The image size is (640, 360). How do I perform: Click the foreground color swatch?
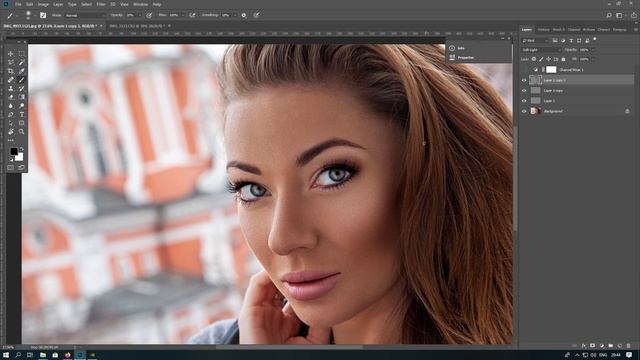click(13, 151)
